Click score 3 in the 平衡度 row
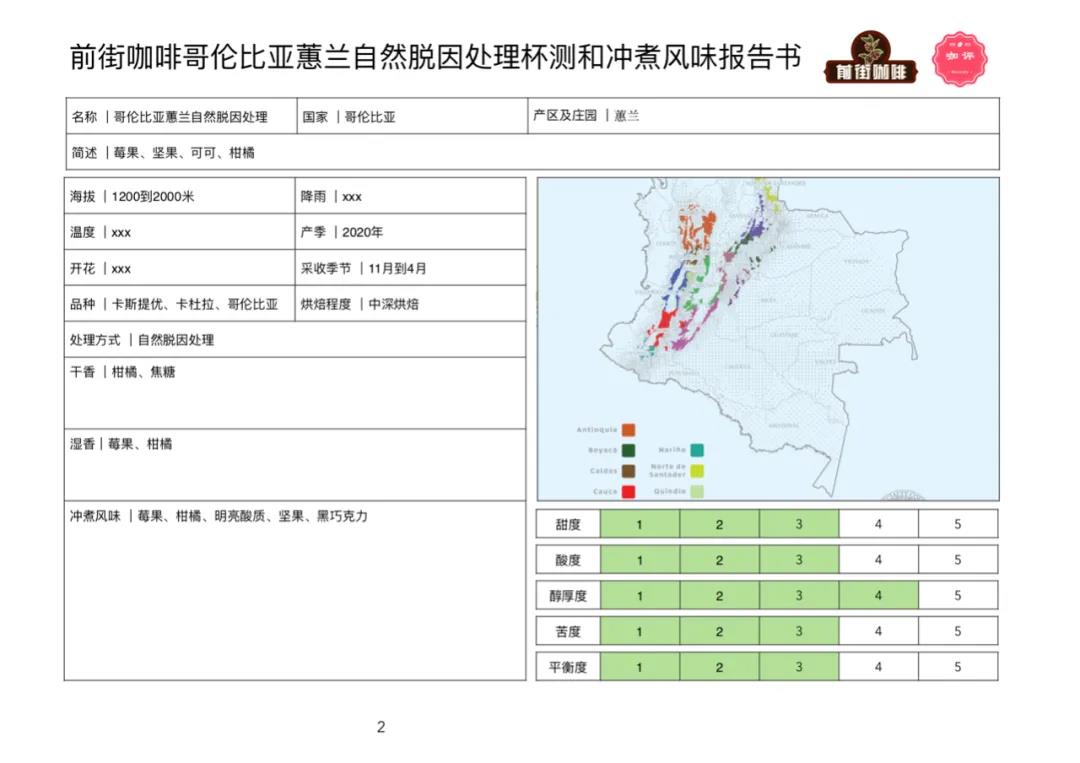Viewport: 1080px width, 763px height. (798, 667)
